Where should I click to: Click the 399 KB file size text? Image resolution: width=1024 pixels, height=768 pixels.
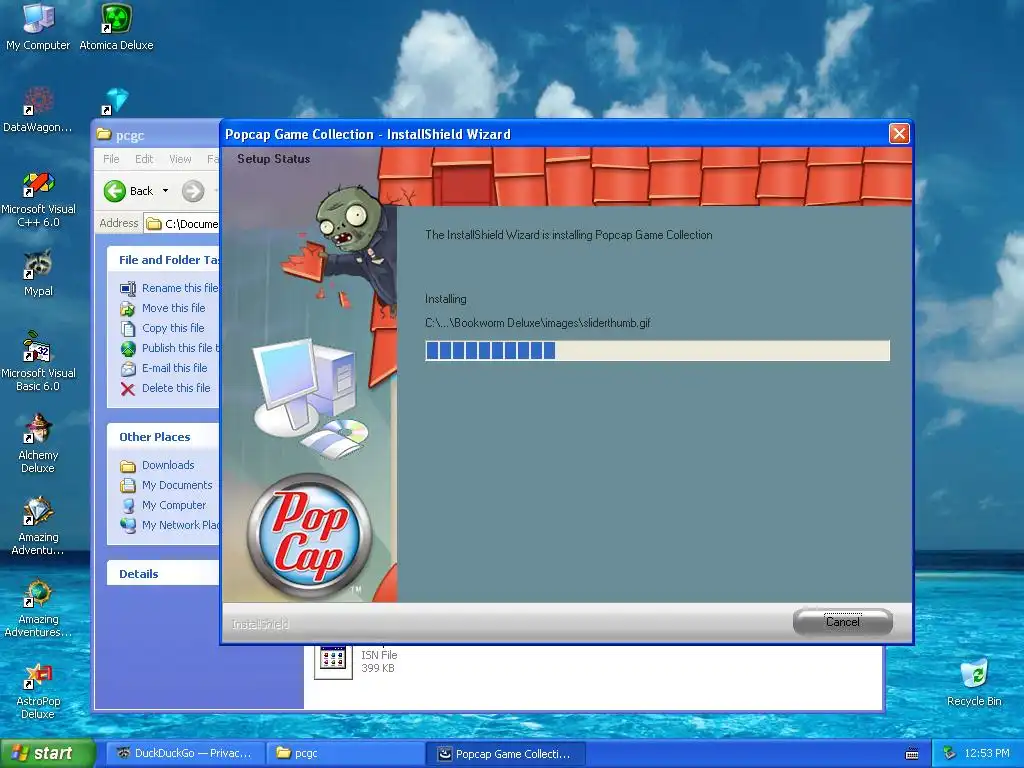pyautogui.click(x=377, y=668)
